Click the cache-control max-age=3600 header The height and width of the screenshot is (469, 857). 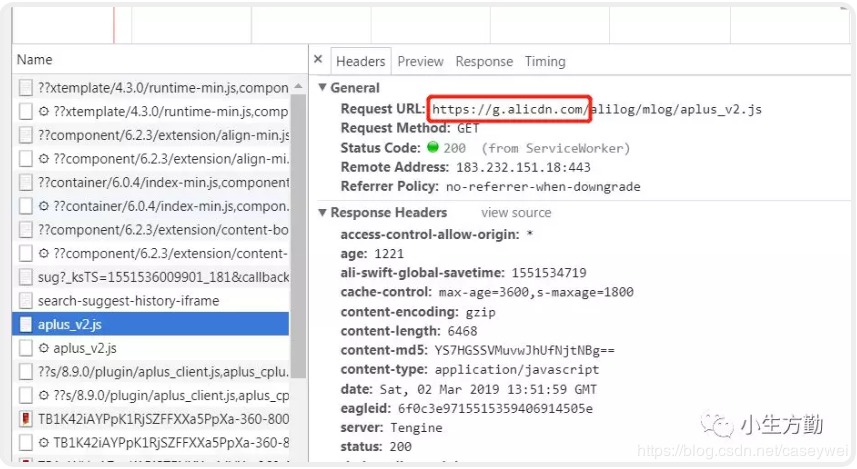tap(486, 292)
